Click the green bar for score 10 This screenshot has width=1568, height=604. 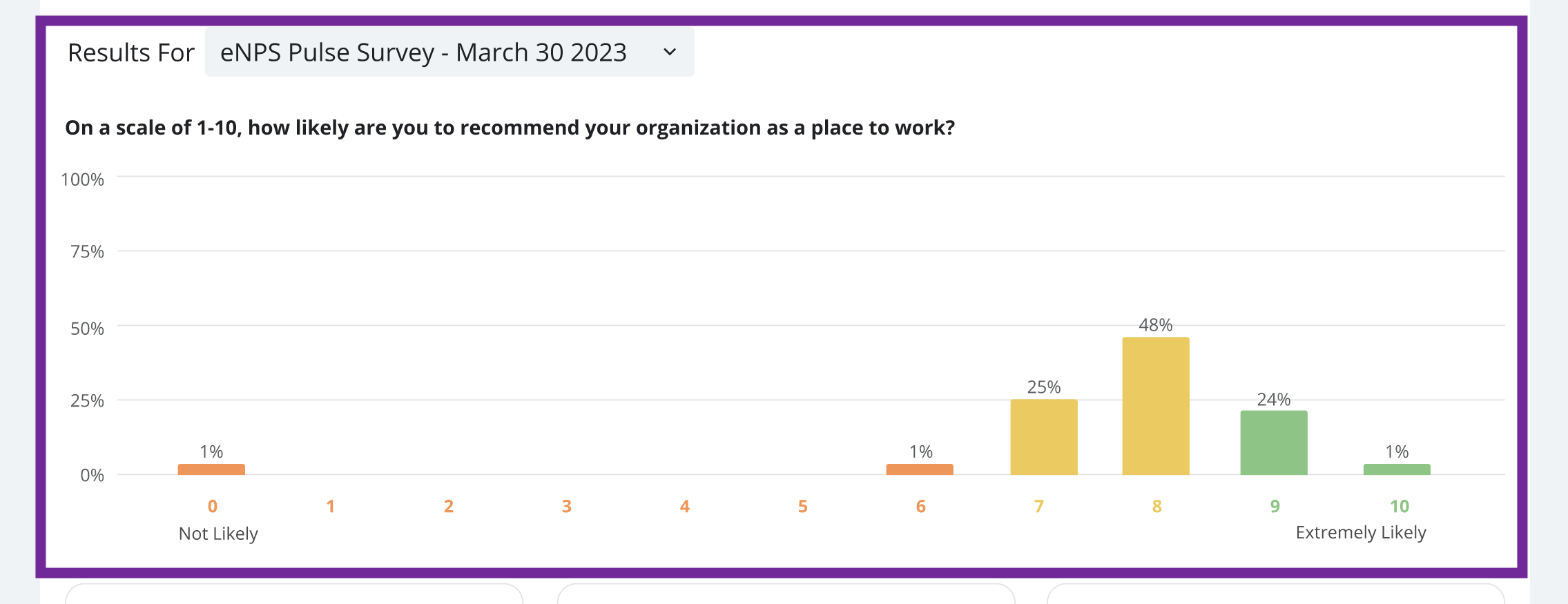pyautogui.click(x=1396, y=469)
